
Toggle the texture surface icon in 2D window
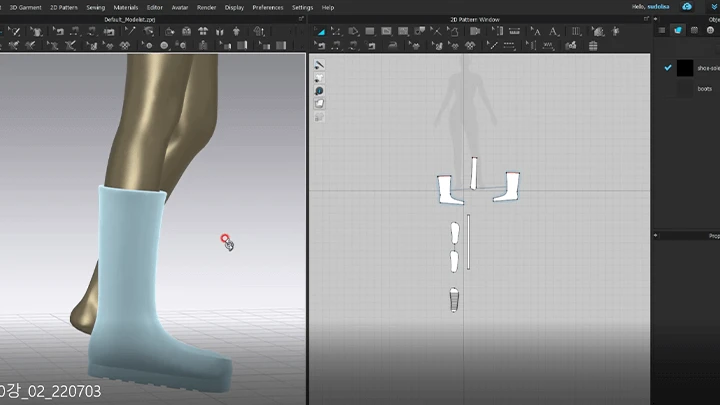pyautogui.click(x=319, y=103)
